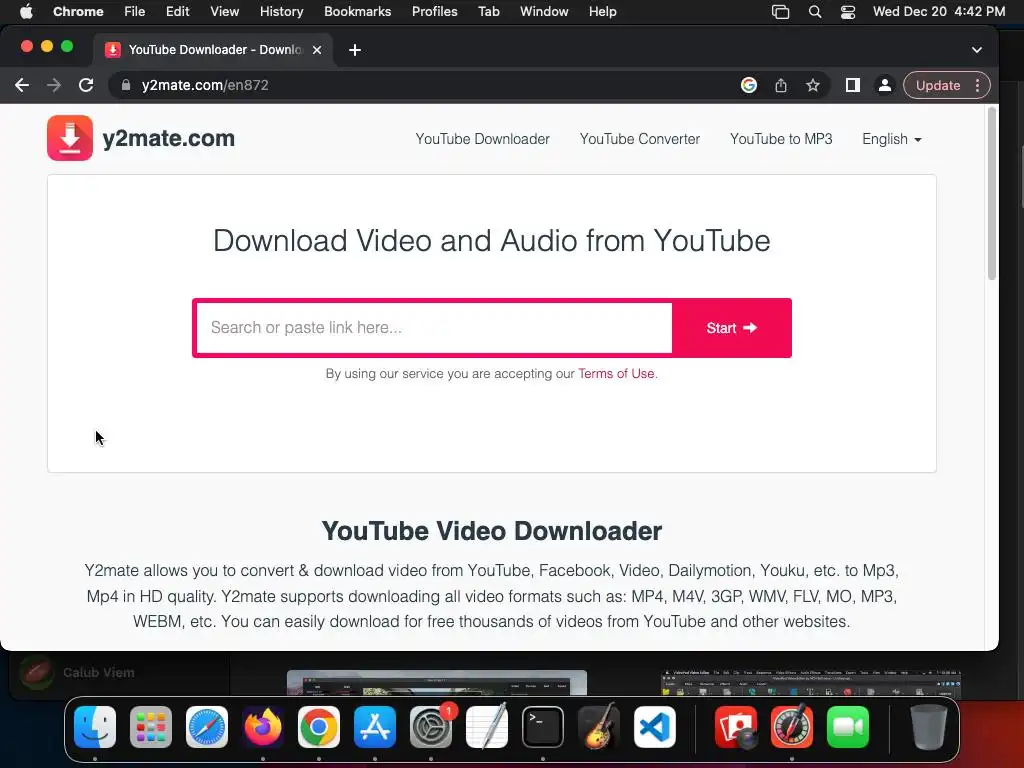Click the Google icon in address bar
The height and width of the screenshot is (768, 1024).
748,85
